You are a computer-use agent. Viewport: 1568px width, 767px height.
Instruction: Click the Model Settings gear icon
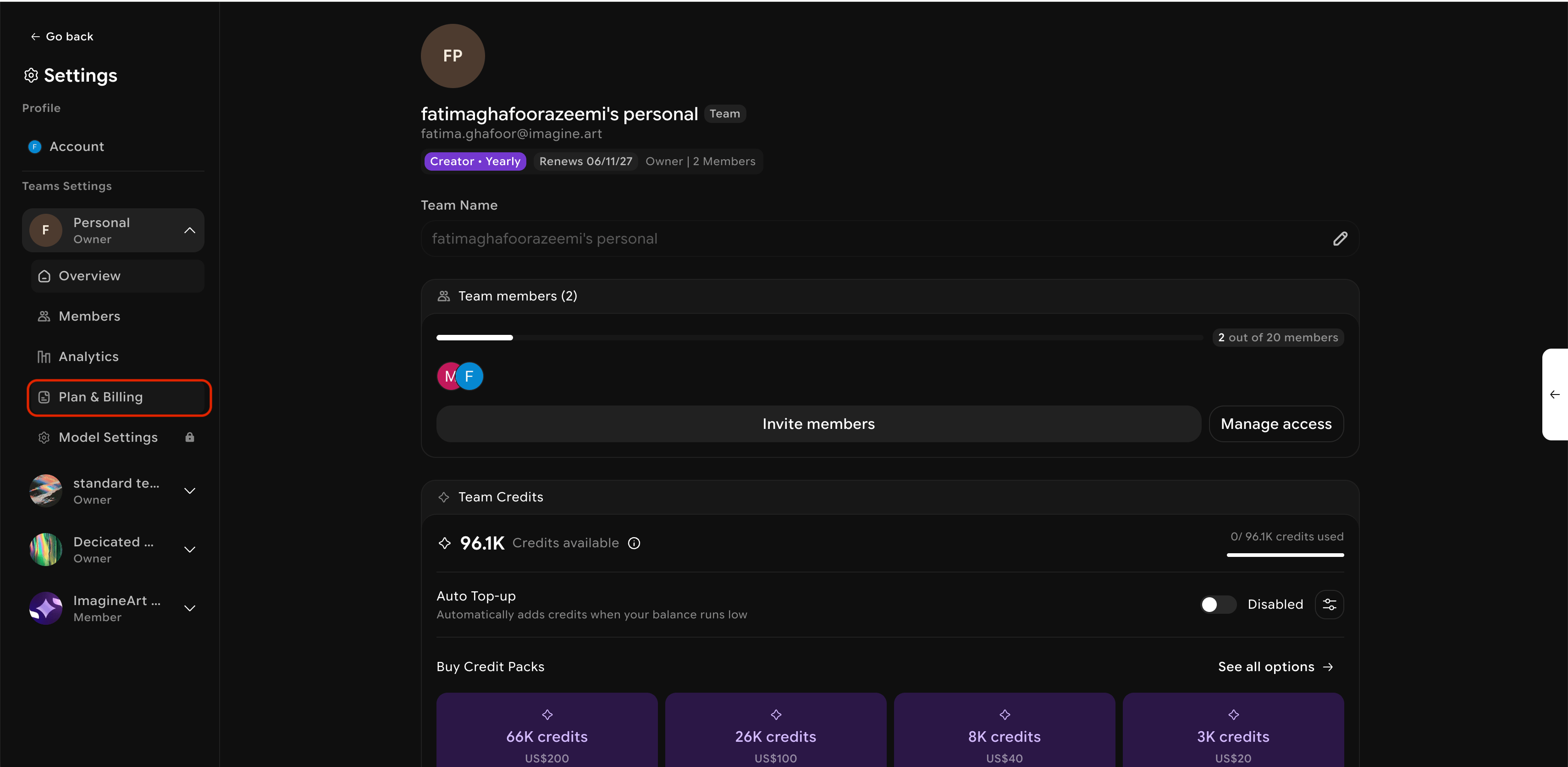(44, 438)
